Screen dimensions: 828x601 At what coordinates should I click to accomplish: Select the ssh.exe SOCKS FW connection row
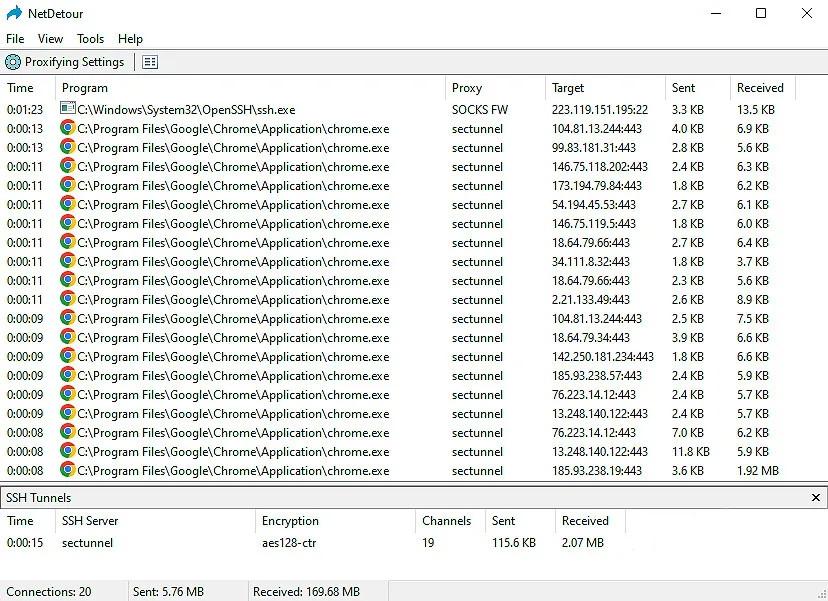[300, 109]
